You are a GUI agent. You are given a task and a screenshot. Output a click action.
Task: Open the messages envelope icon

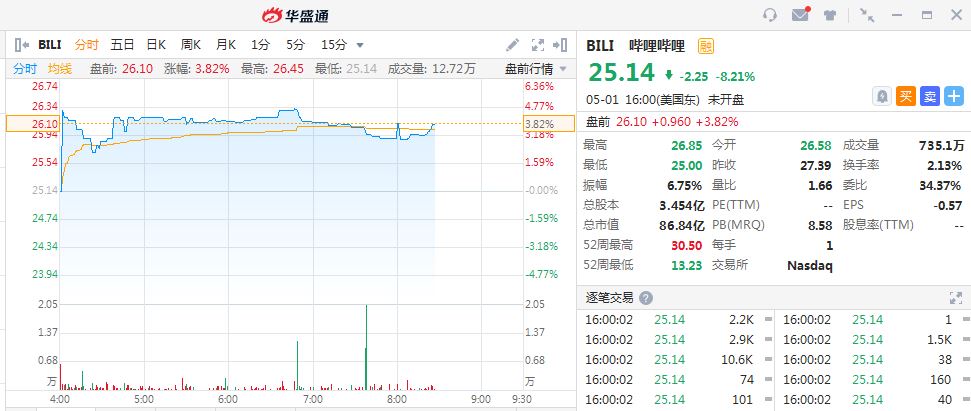click(x=800, y=15)
